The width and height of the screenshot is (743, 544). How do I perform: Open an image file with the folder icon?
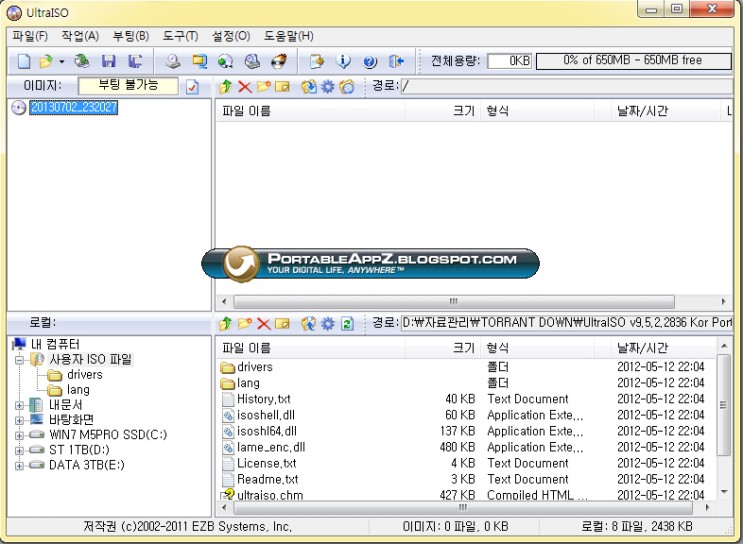pos(46,61)
